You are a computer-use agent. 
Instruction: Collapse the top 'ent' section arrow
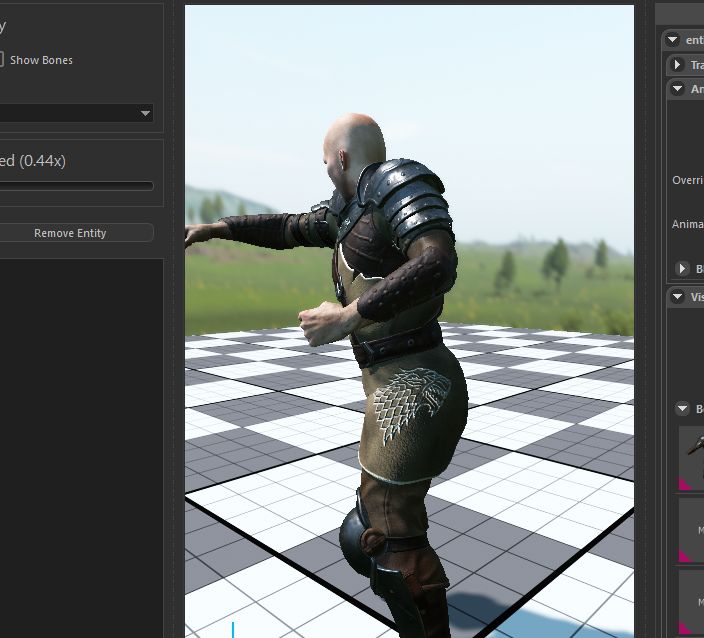[673, 40]
